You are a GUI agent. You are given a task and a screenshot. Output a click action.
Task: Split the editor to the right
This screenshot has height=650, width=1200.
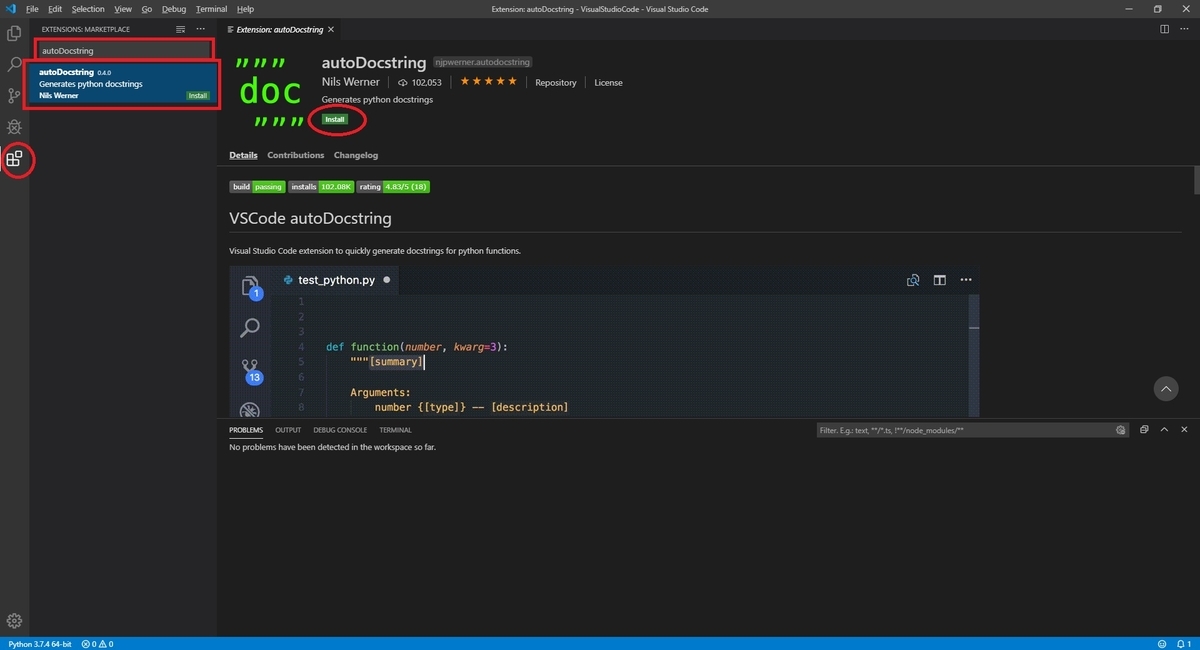(1165, 30)
